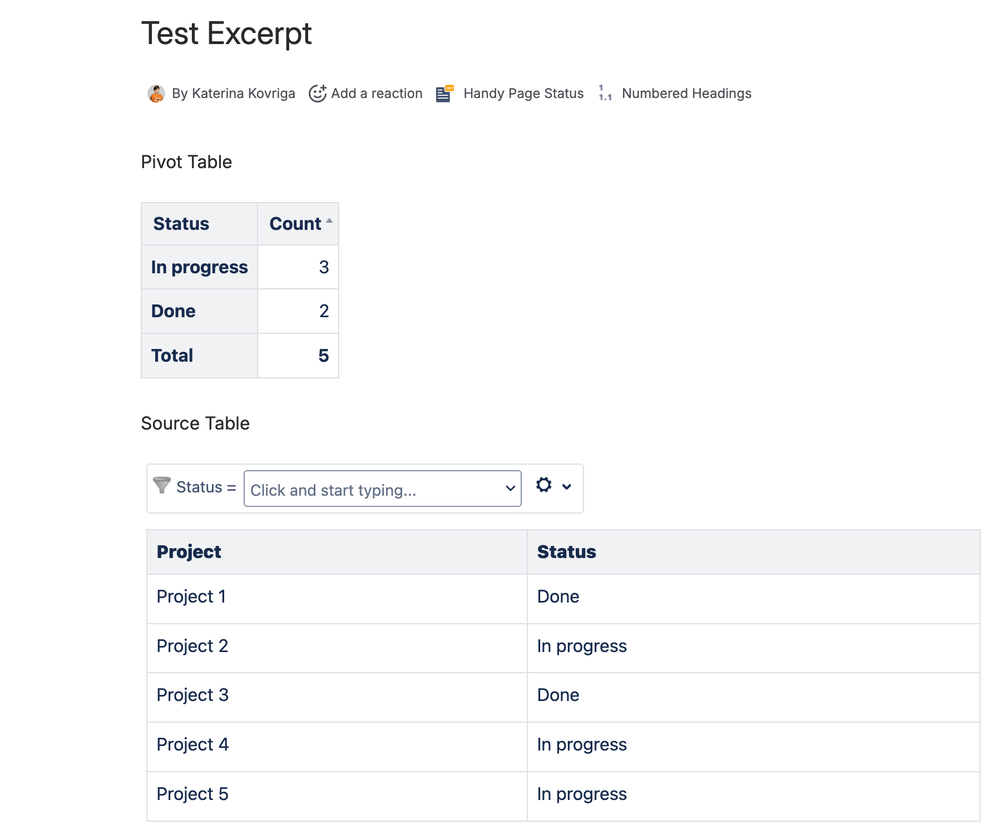Click the Handy Page Status icon
Screen dimensions: 999x838
[444, 93]
